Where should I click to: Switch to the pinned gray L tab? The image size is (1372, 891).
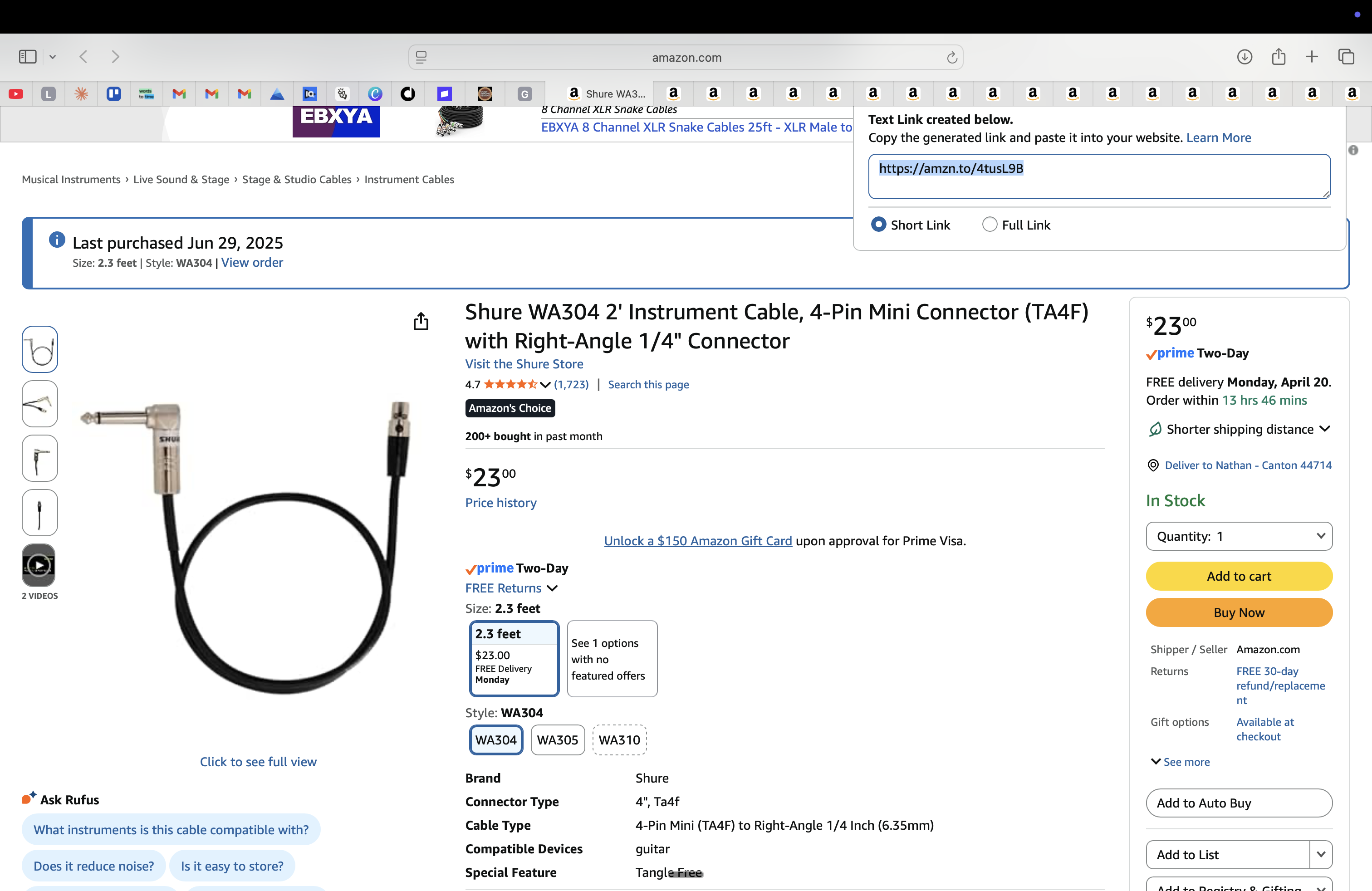[49, 94]
